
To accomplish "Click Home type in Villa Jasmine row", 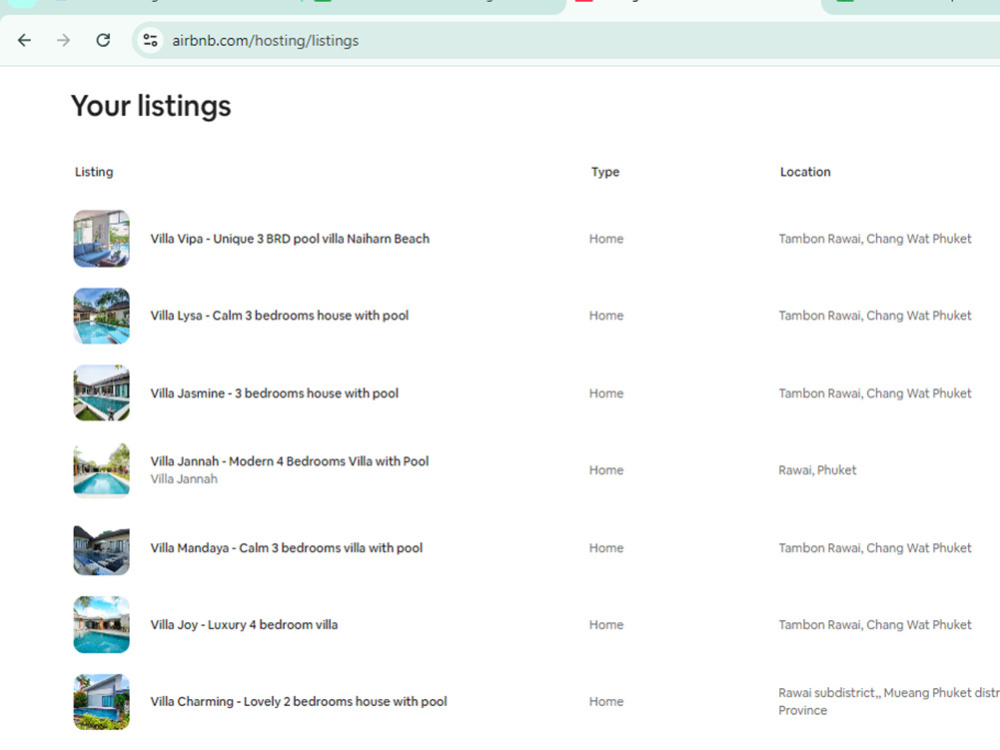I will point(607,393).
